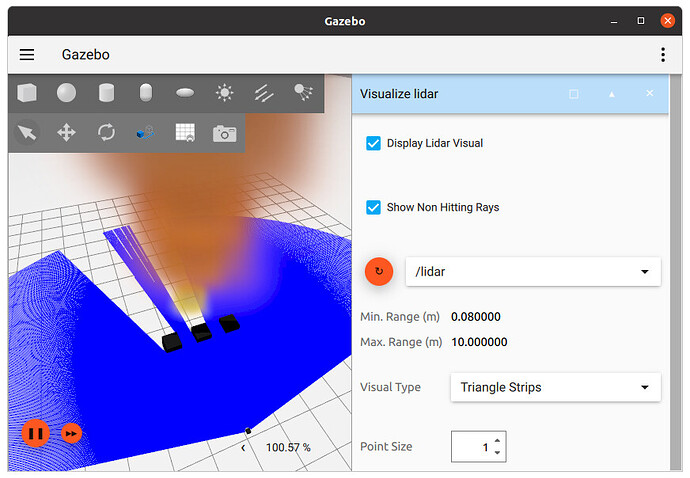Click the Min. Range value 0.080000
The image size is (690, 478).
[476, 317]
